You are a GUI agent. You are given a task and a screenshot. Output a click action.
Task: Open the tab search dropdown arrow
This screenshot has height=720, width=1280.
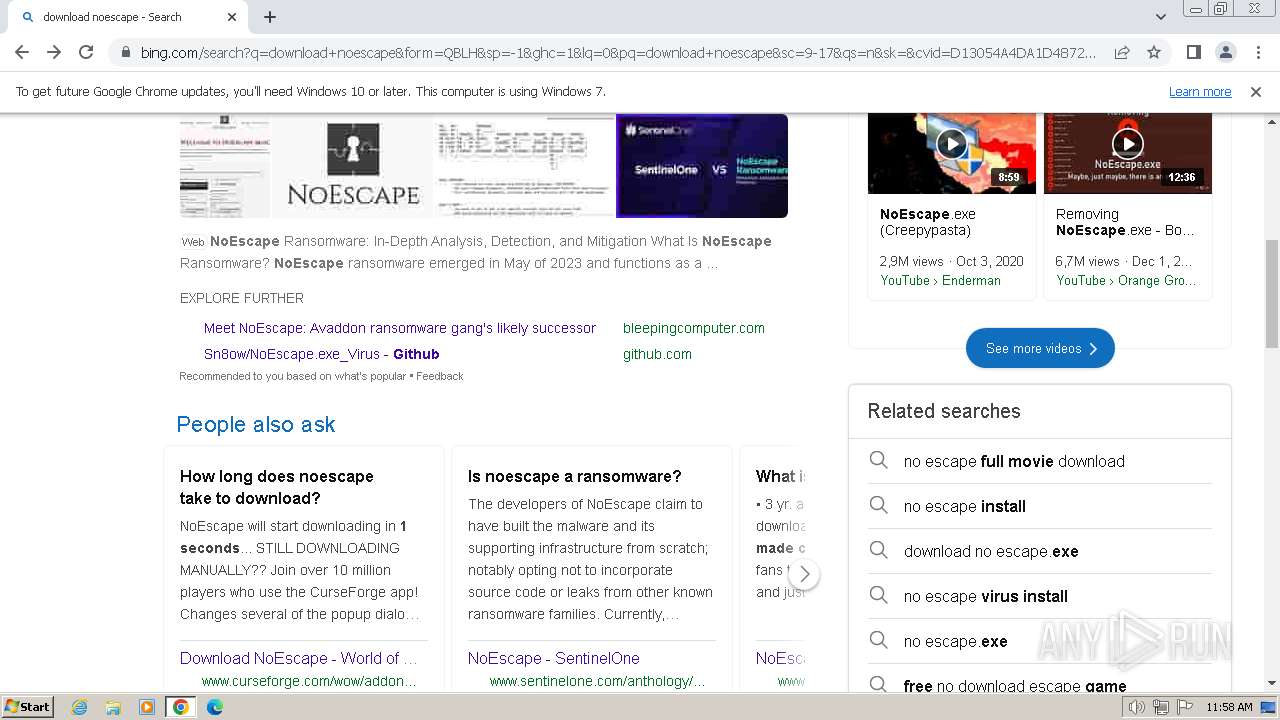[1160, 17]
